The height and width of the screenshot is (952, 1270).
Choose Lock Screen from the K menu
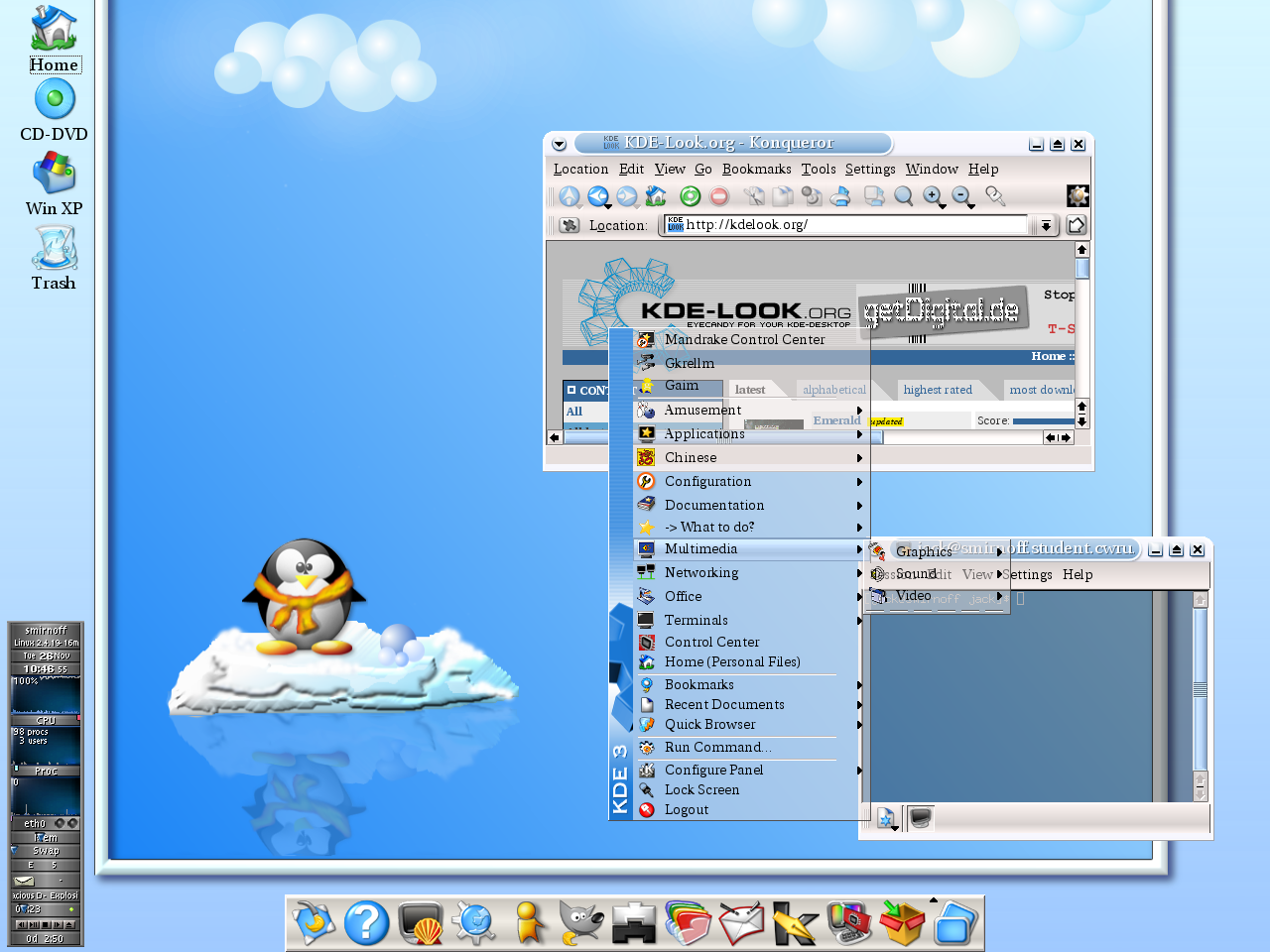[x=751, y=789]
